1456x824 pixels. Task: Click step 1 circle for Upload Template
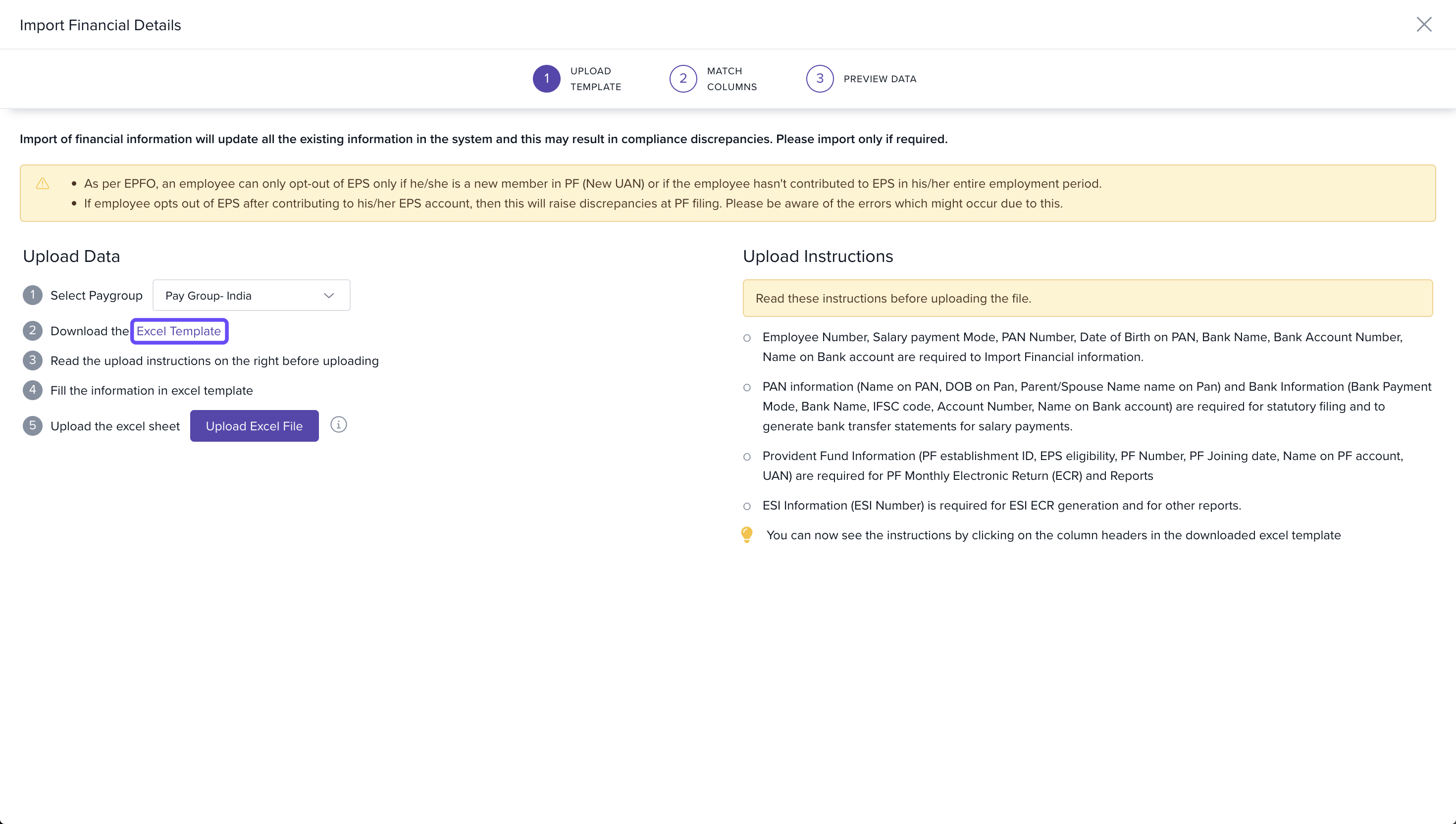pos(546,79)
